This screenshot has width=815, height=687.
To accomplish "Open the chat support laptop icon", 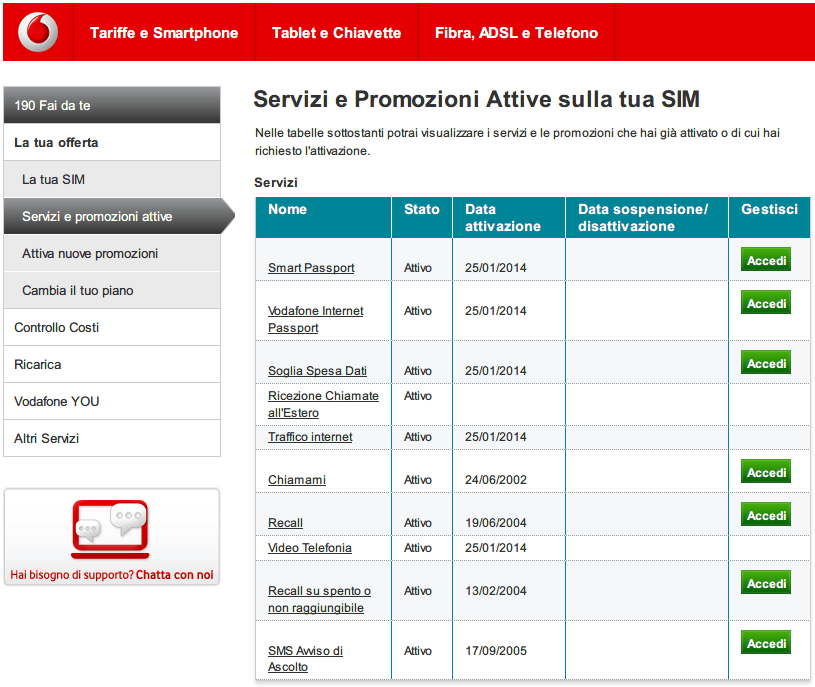I will tap(110, 530).
